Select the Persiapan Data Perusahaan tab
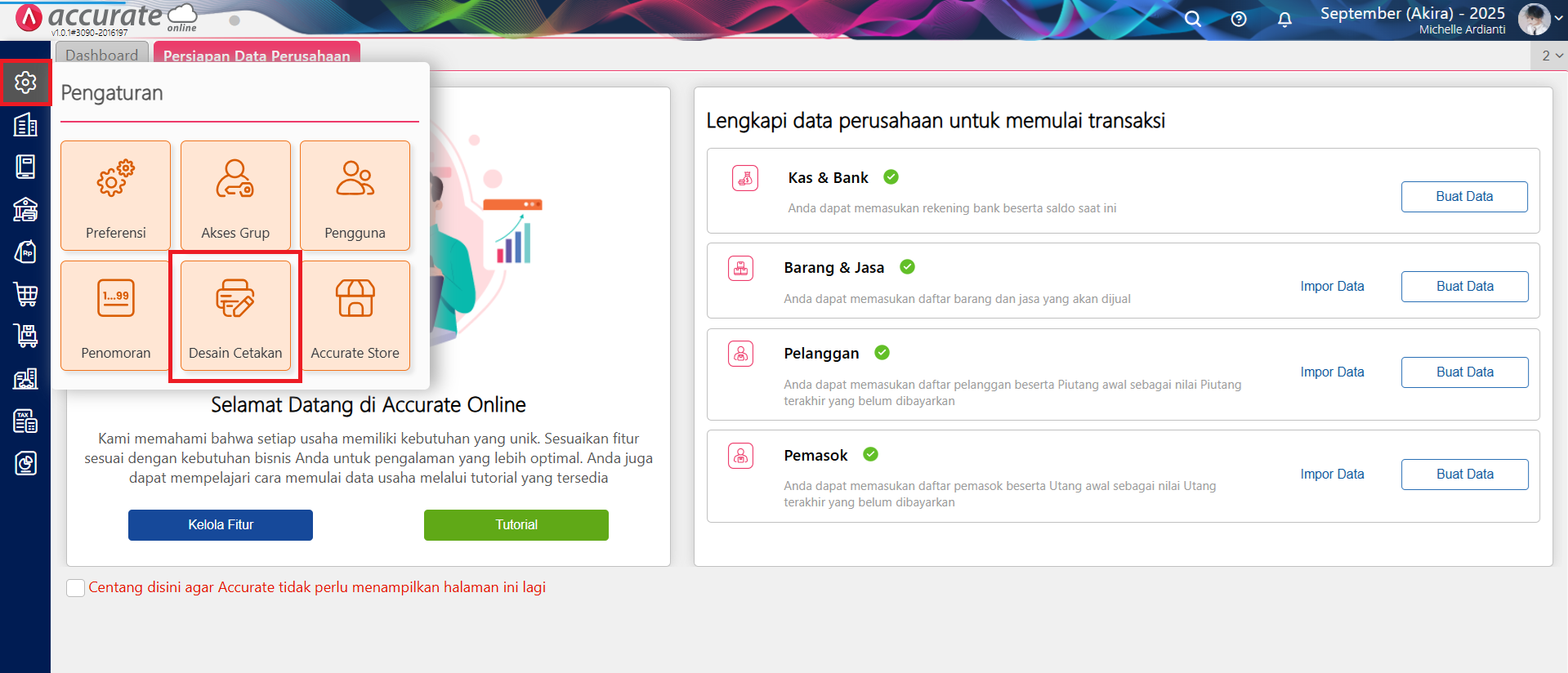Image resolution: width=1568 pixels, height=673 pixels. click(x=257, y=56)
